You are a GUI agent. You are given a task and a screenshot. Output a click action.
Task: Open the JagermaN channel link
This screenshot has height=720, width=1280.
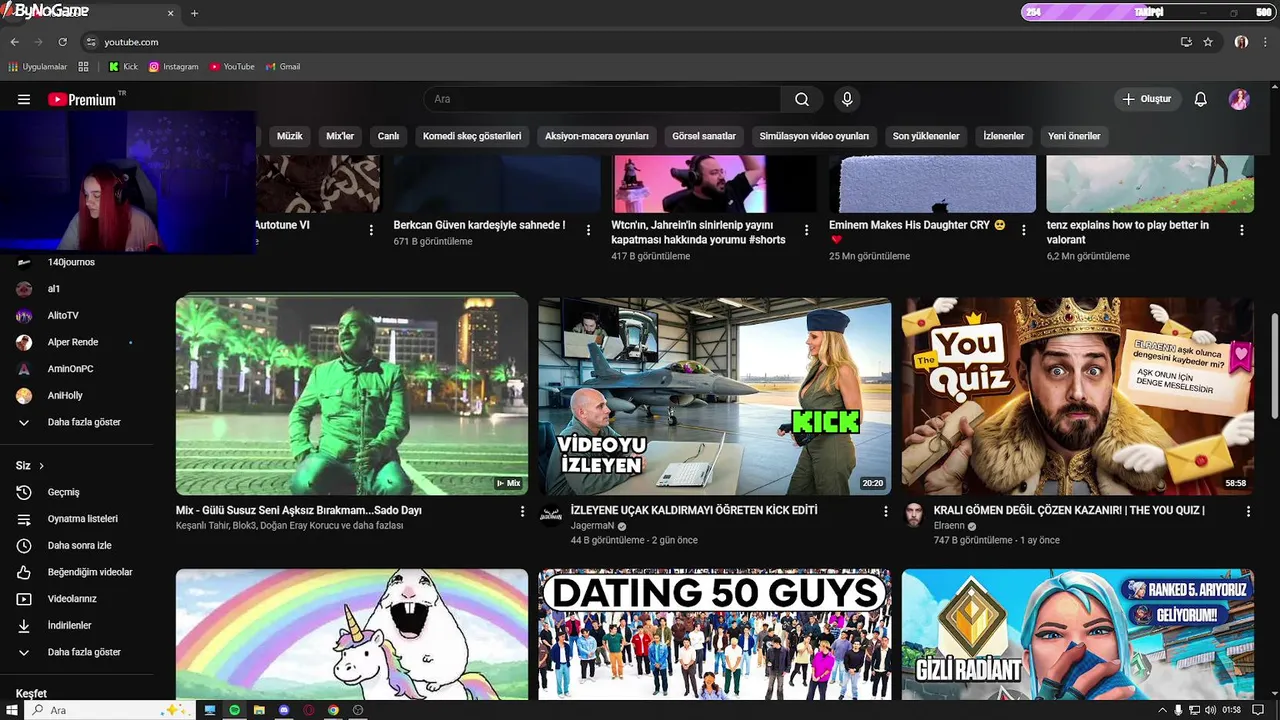592,526
